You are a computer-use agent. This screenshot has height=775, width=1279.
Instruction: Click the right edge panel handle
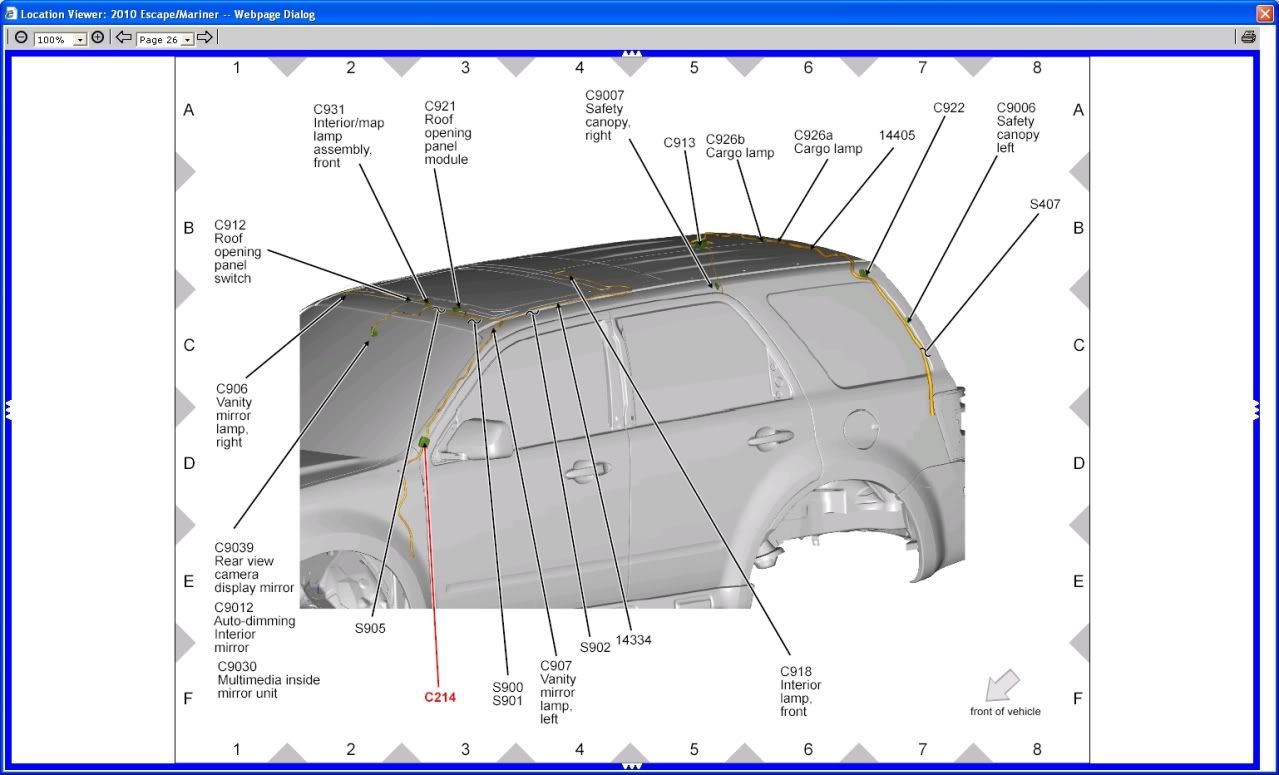coord(1256,409)
